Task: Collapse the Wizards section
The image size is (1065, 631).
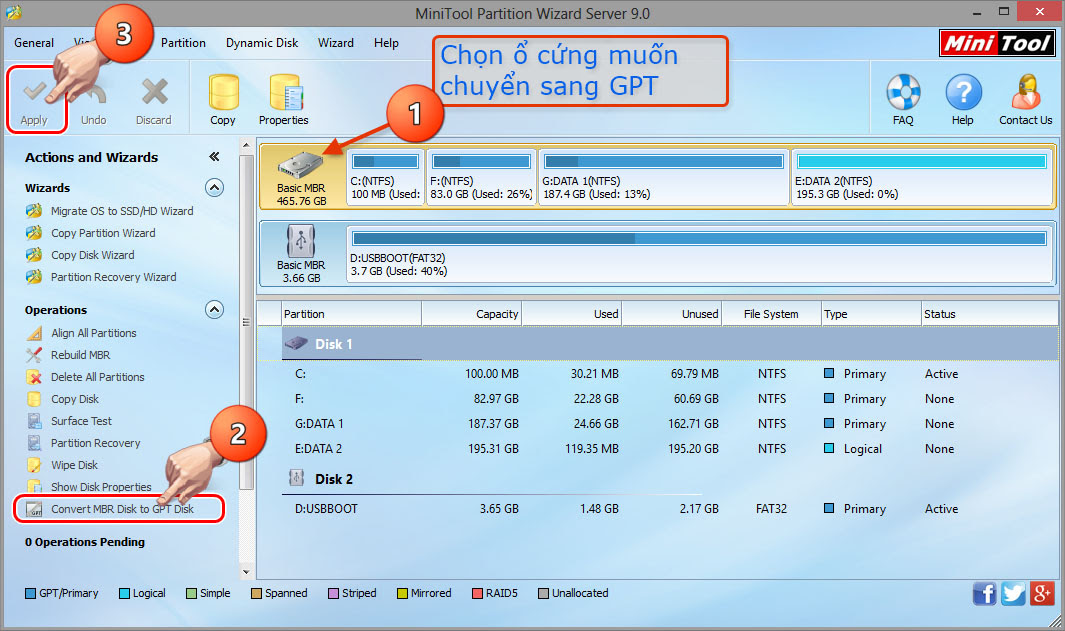Action: pos(214,187)
